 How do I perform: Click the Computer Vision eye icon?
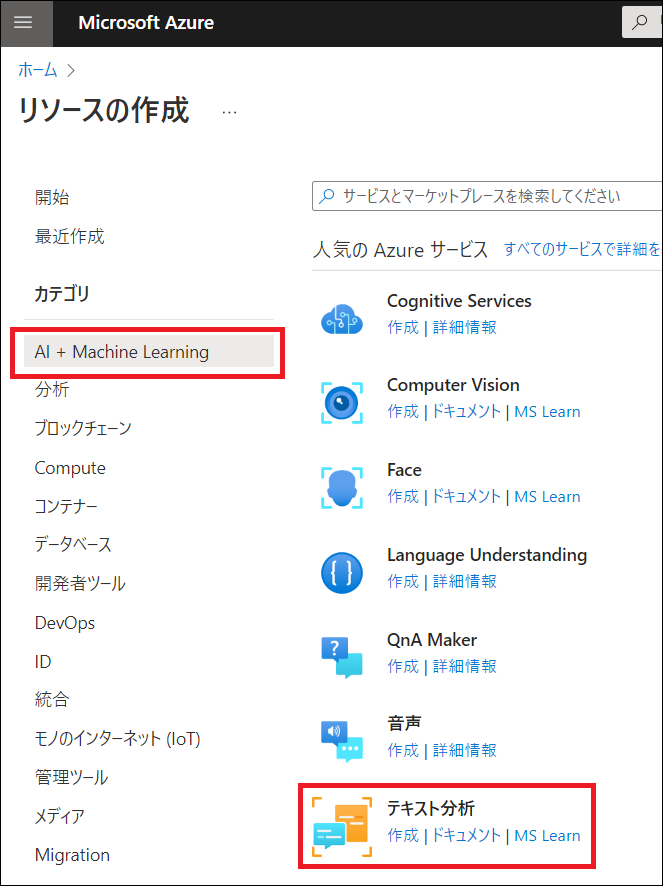pos(341,403)
